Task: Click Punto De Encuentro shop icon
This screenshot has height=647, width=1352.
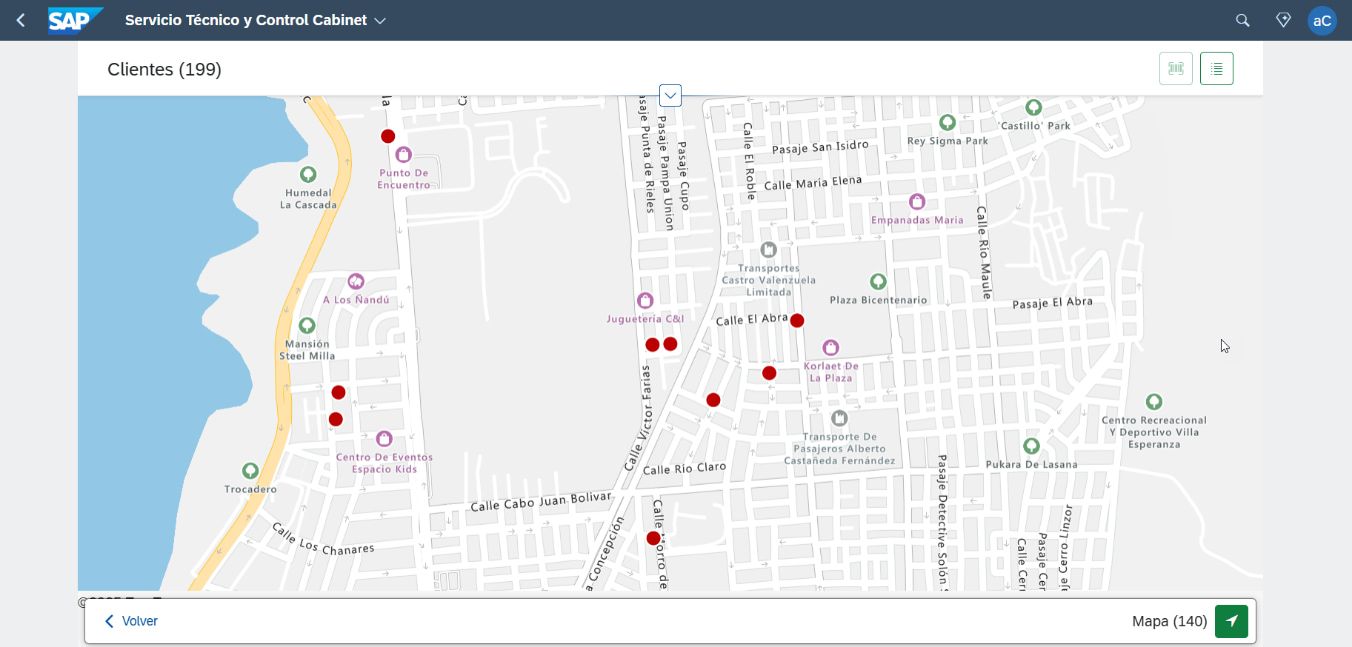Action: click(403, 155)
